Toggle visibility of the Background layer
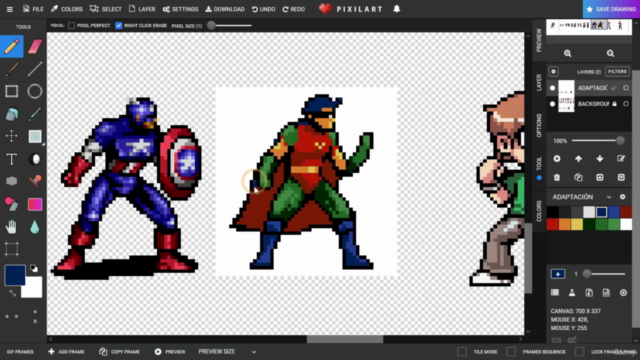Image resolution: width=640 pixels, height=360 pixels. 552,104
